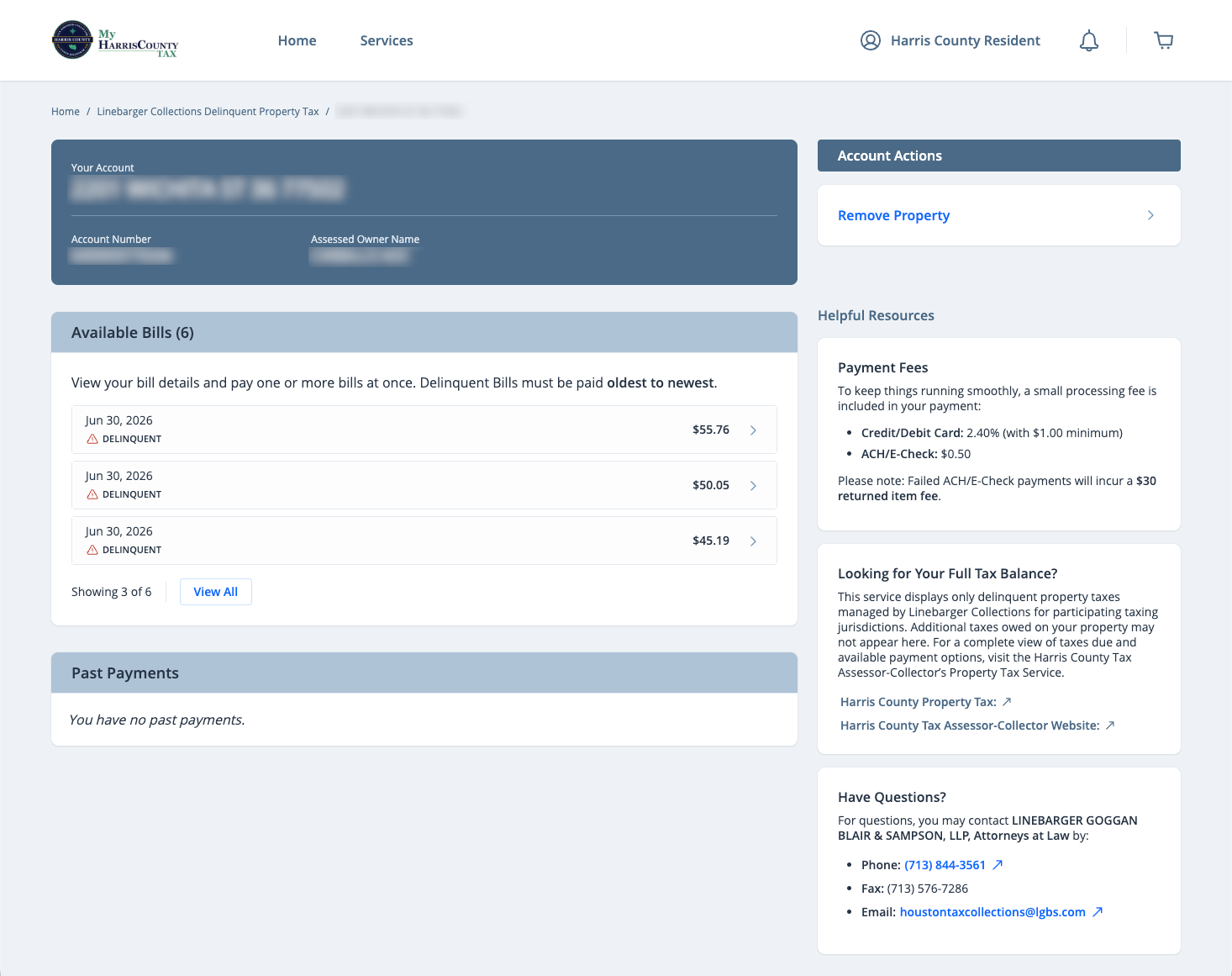This screenshot has height=976, width=1232.
Task: Click the warning icon on the $55.76 bill
Action: pos(92,439)
